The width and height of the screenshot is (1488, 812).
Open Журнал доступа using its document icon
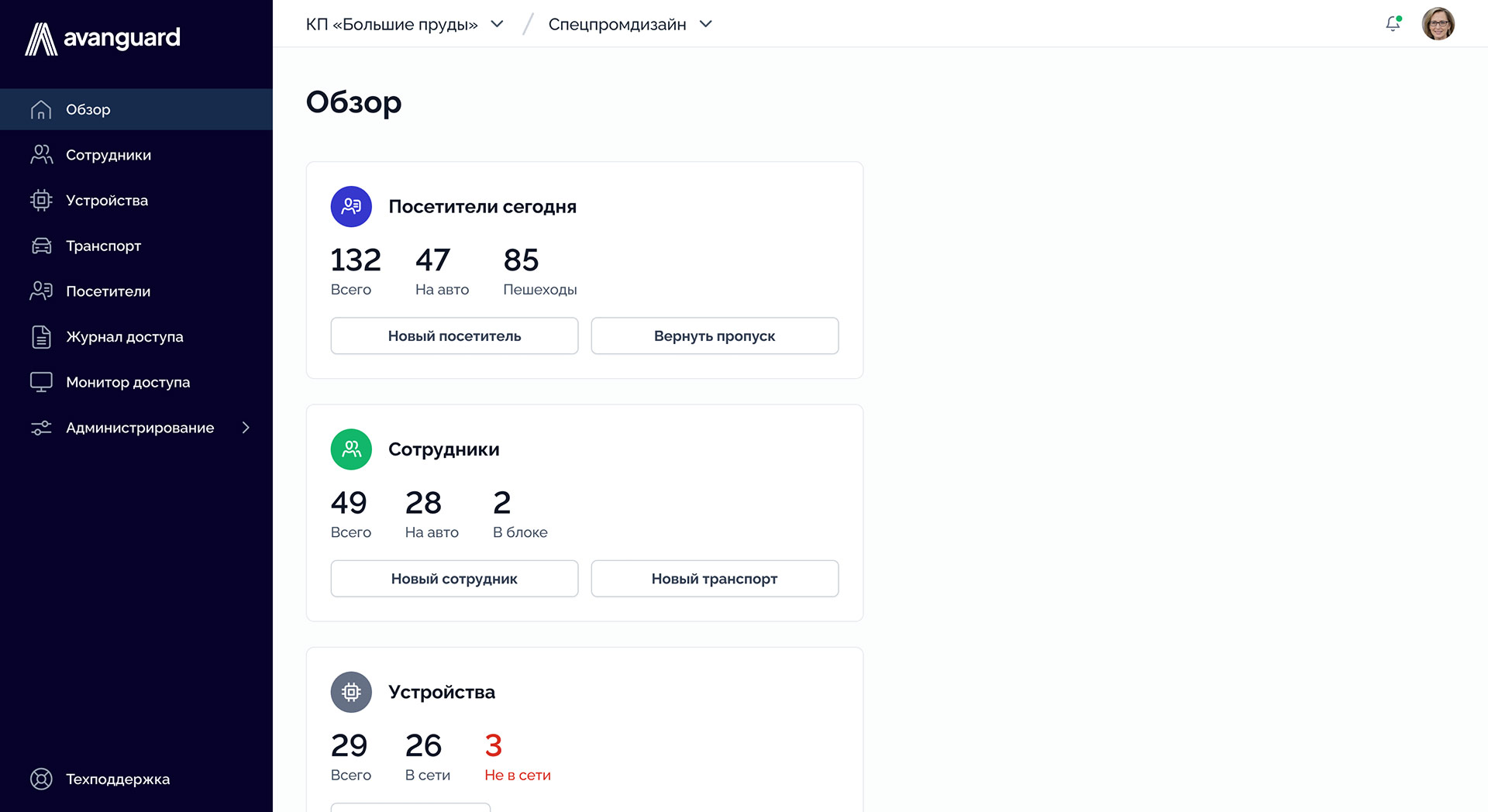pos(41,336)
